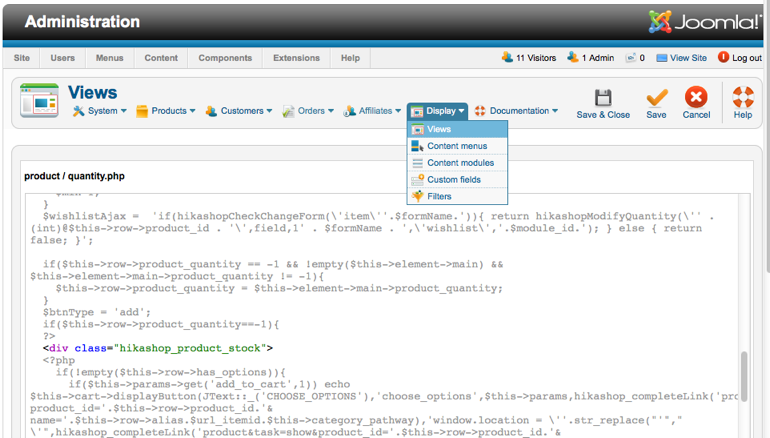The width and height of the screenshot is (770, 438).
Task: Open the Menus menu
Action: click(110, 58)
